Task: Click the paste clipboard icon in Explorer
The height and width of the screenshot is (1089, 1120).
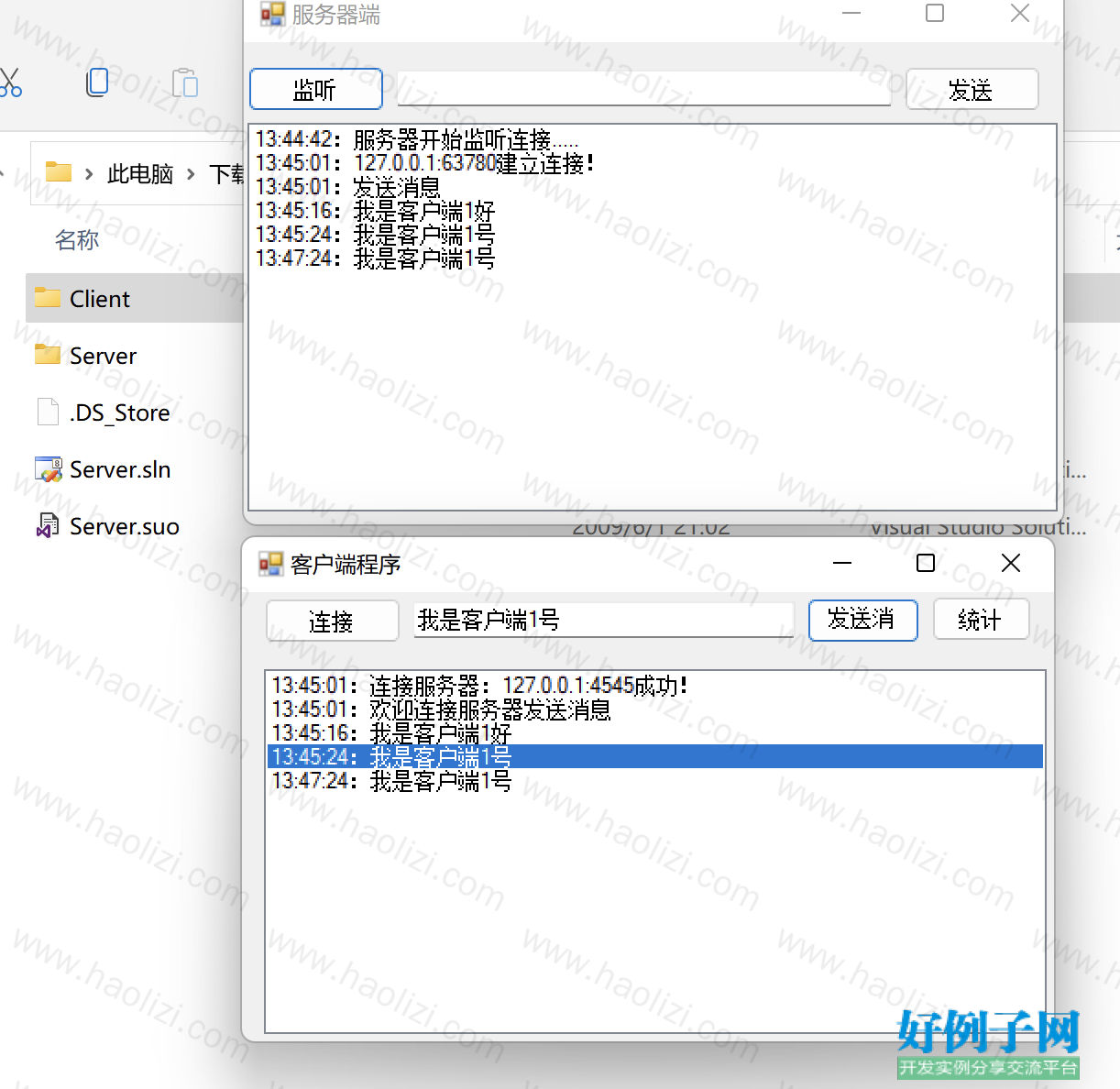Action: pos(185,82)
